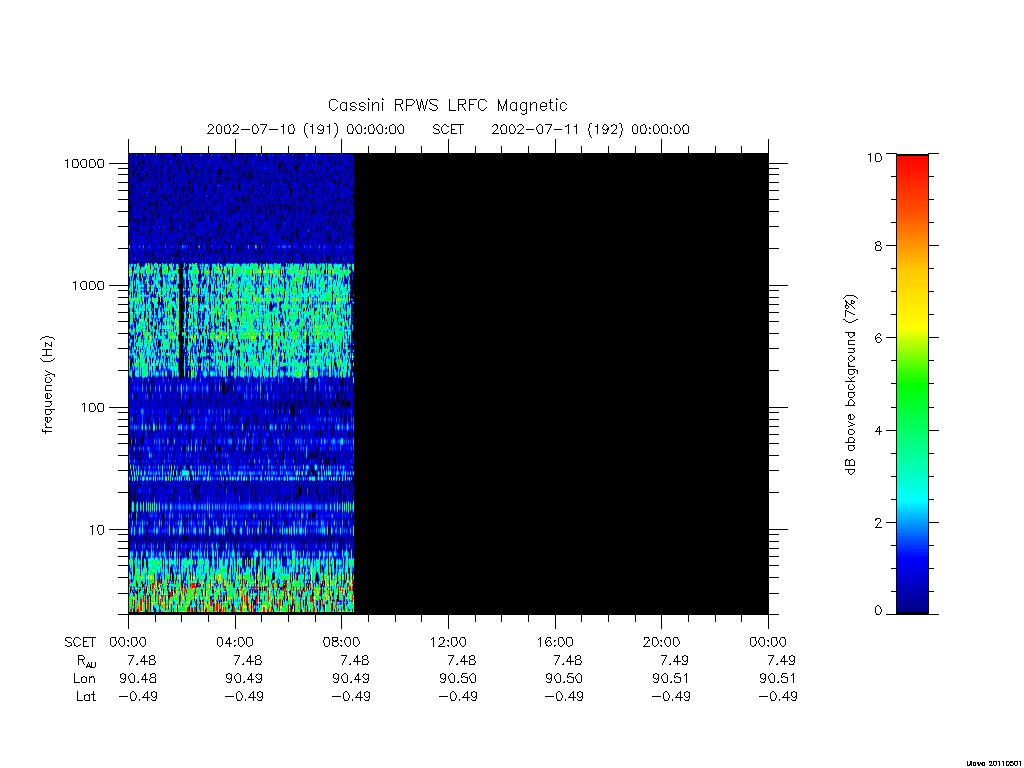Click the '04:00' time axis label
Image resolution: width=1024 pixels, height=768 pixels.
coord(235,642)
